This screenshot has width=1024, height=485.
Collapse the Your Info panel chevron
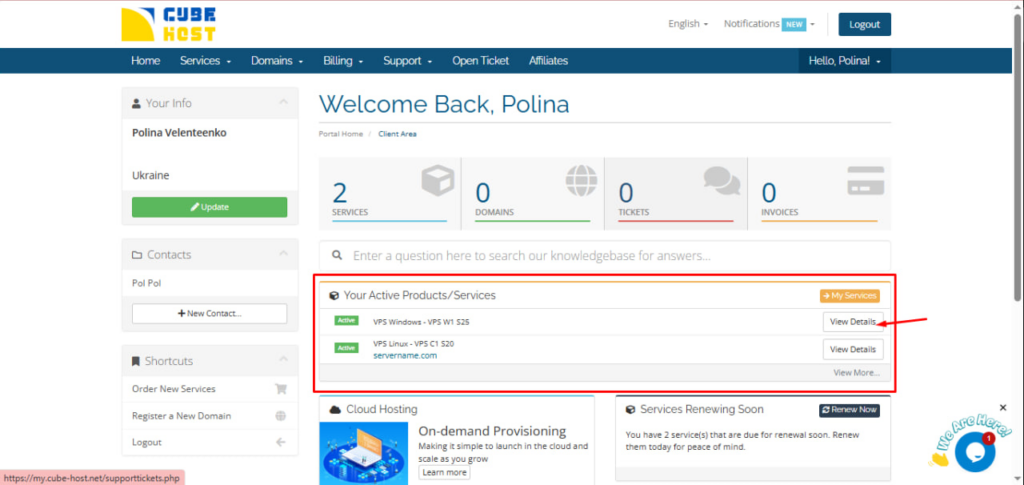coord(283,103)
